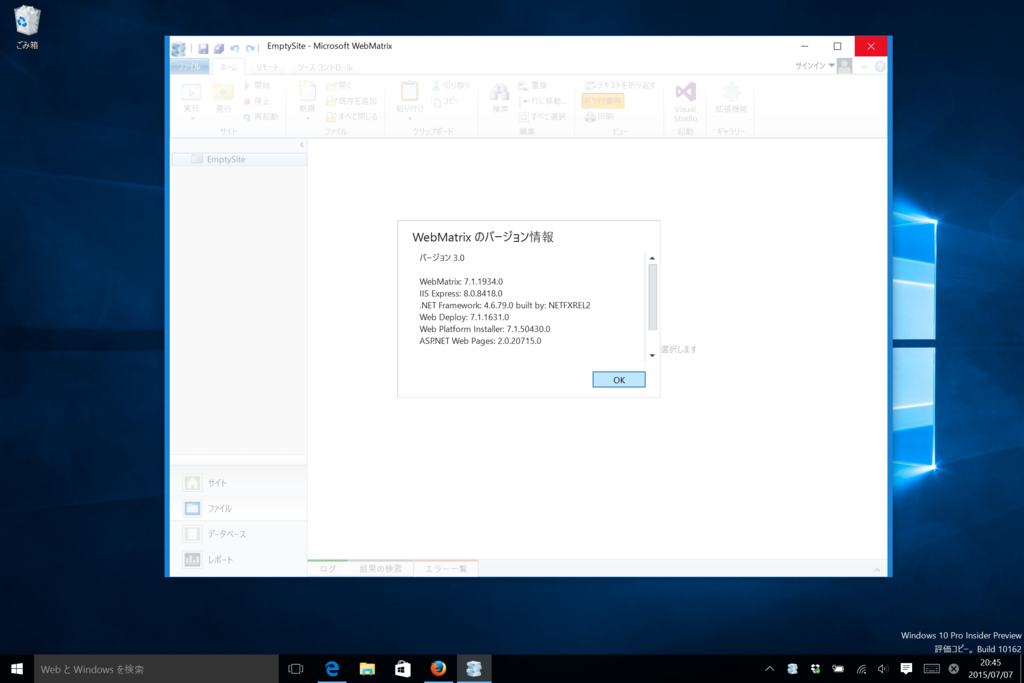Click the Redo arrow in title bar
Image resolution: width=1024 pixels, height=683 pixels.
[250, 48]
